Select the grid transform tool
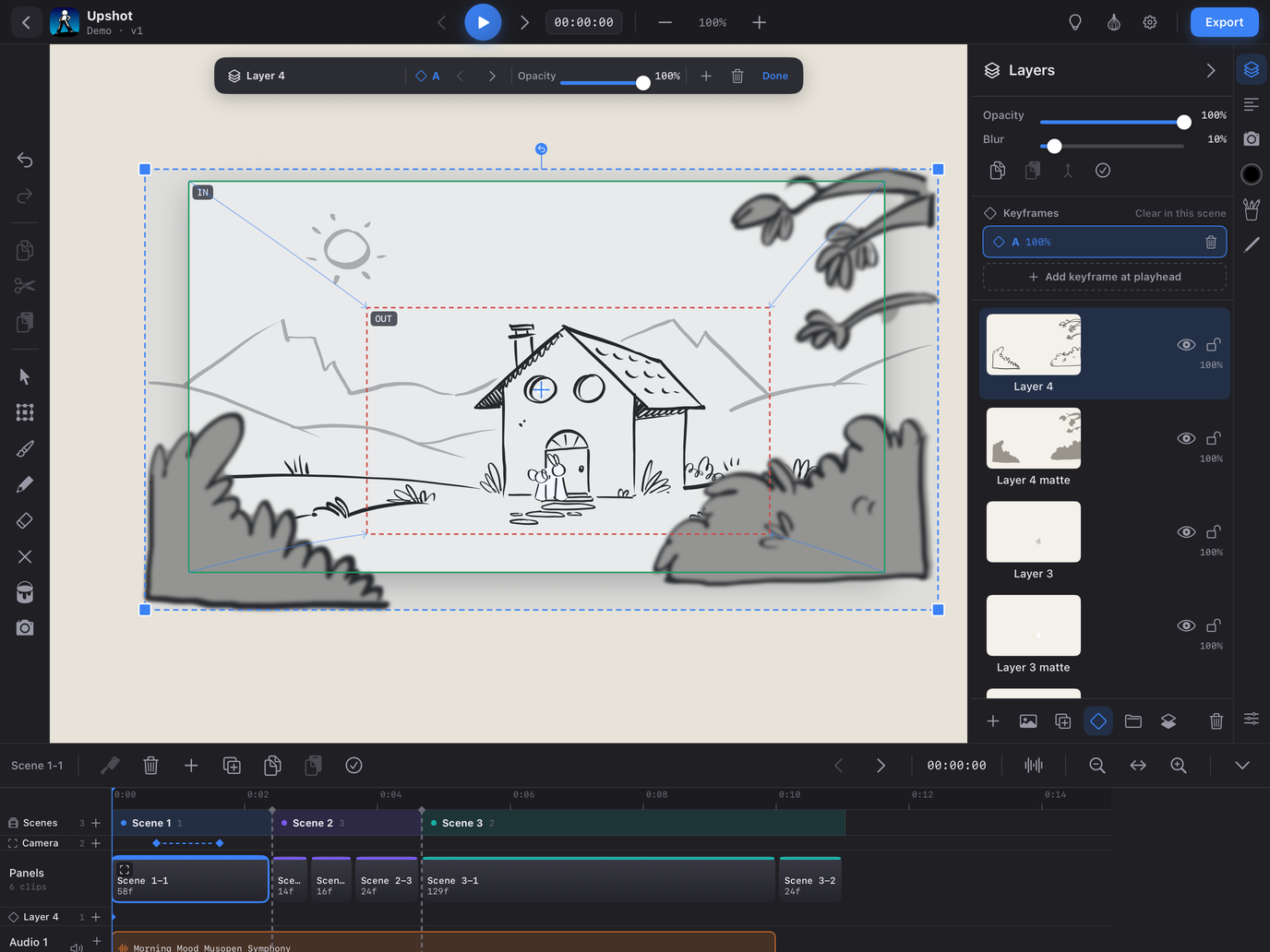 pos(25,412)
